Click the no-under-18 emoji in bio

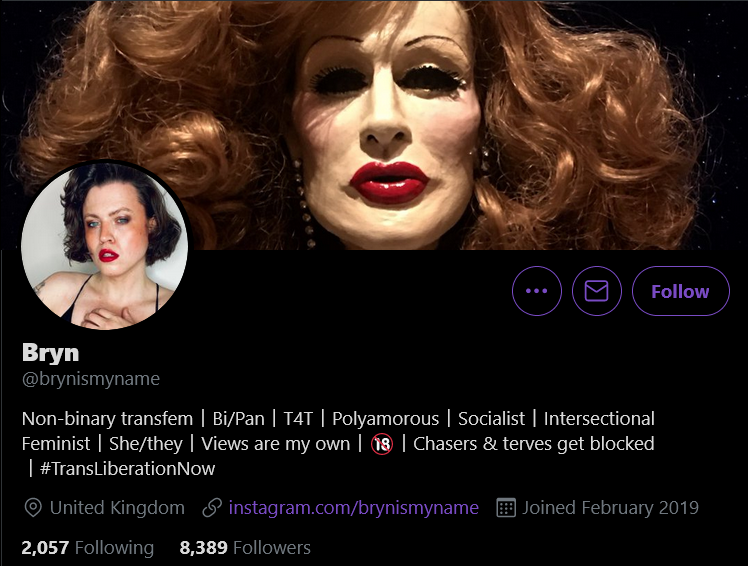382,444
